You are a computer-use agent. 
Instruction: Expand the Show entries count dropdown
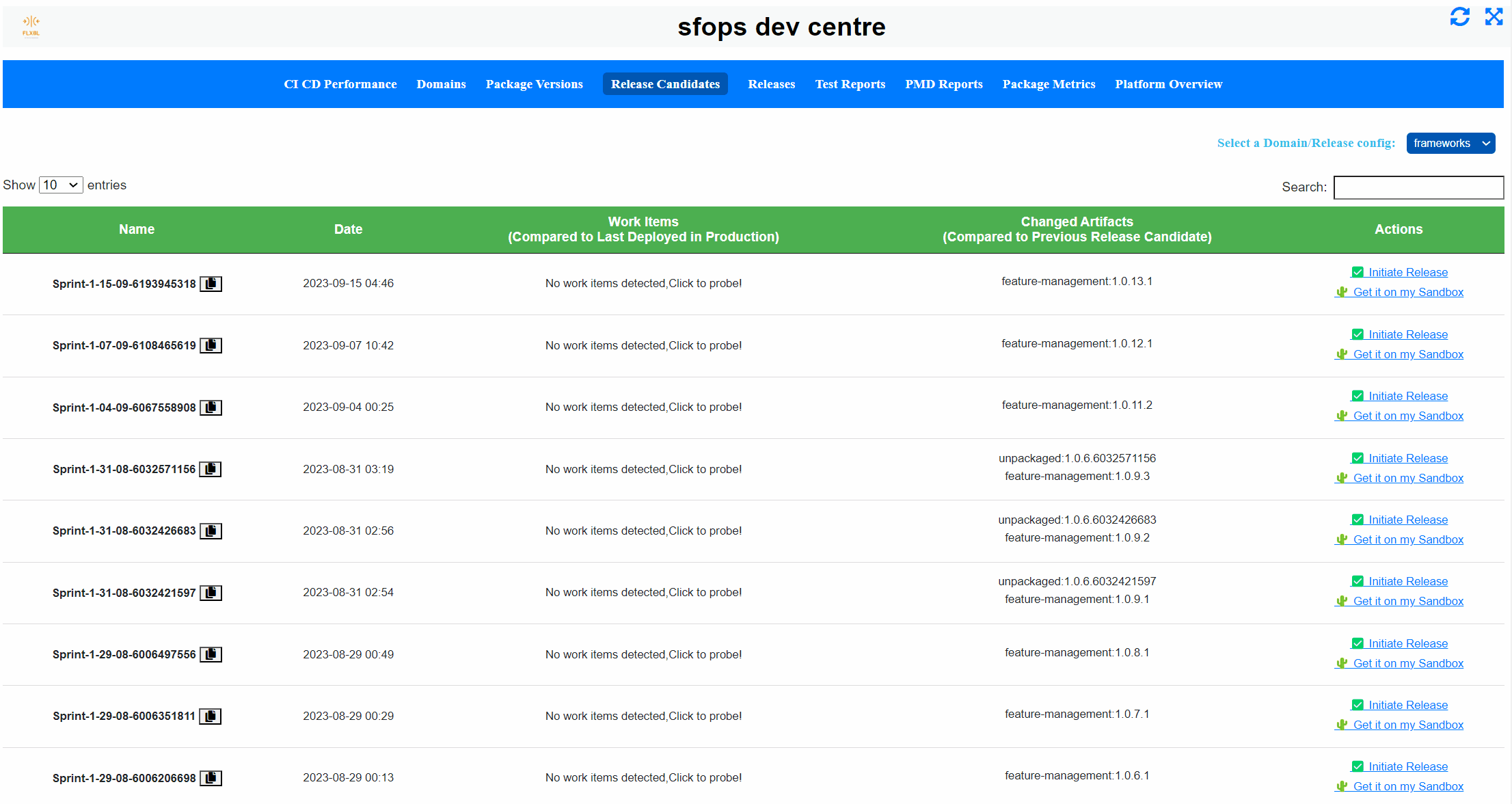click(x=61, y=185)
